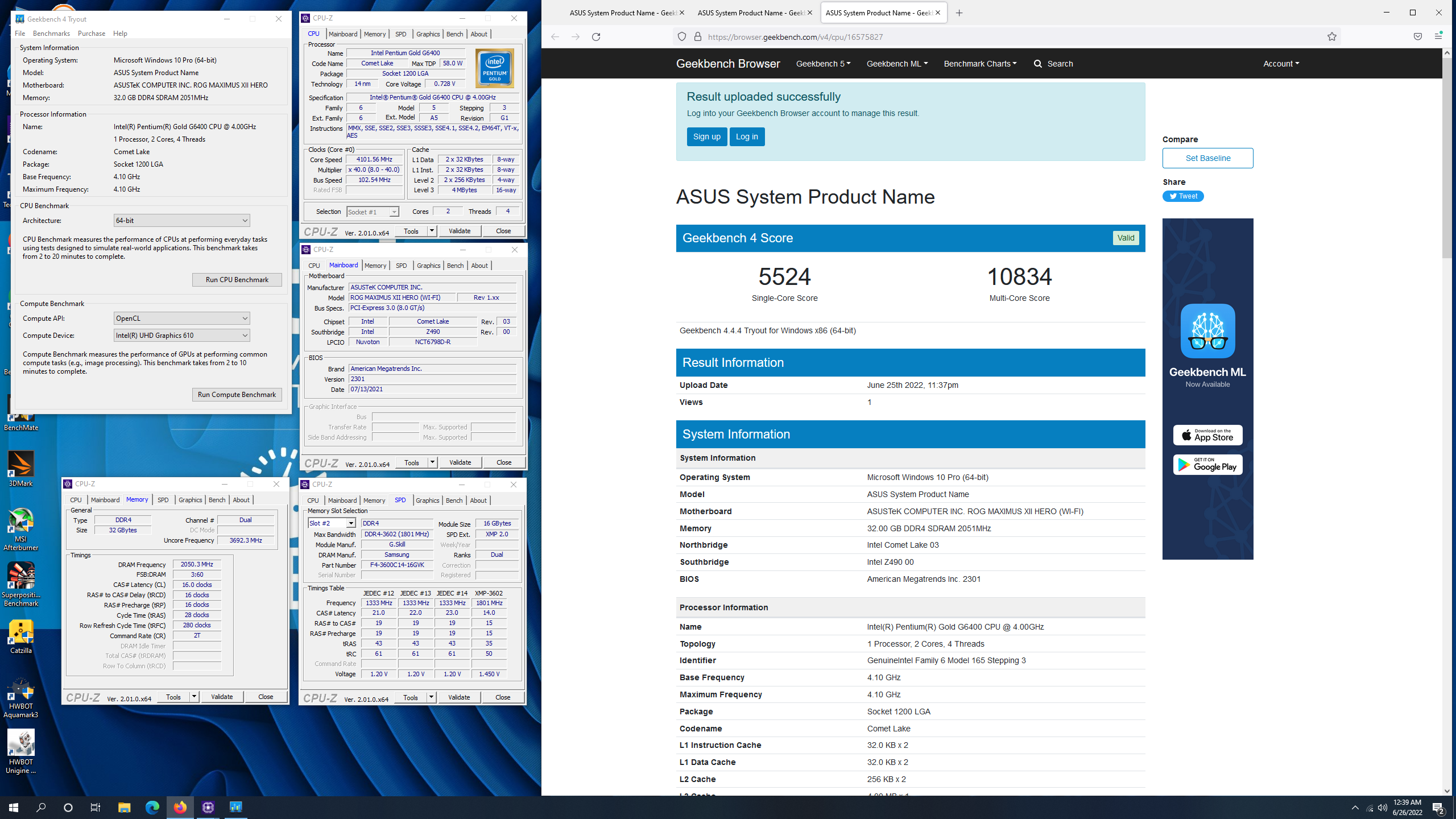Open the Purchase menu in Geekbench 4
This screenshot has width=1456, height=819.
92,34
